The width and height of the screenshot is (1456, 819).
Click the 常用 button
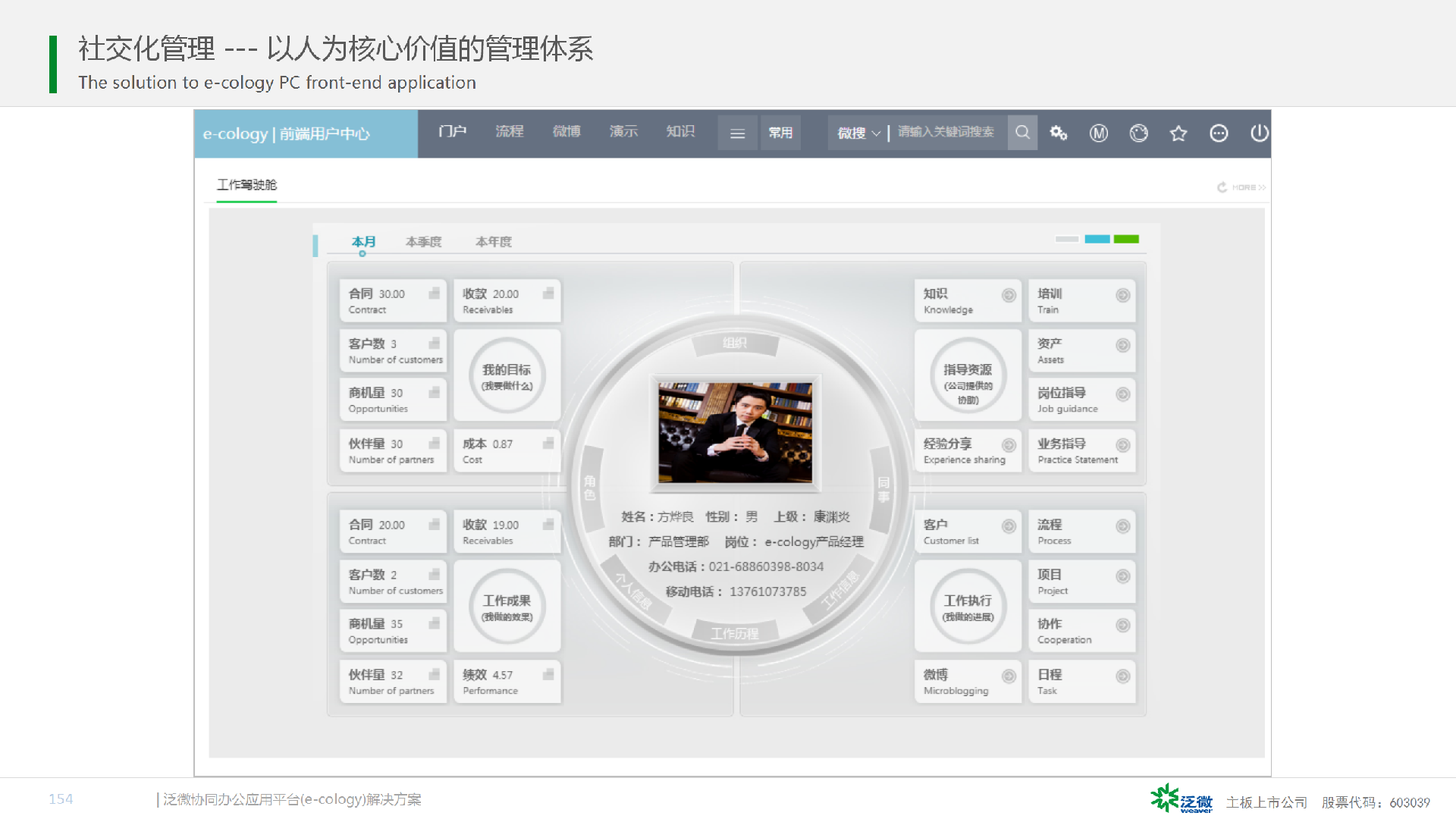click(780, 133)
